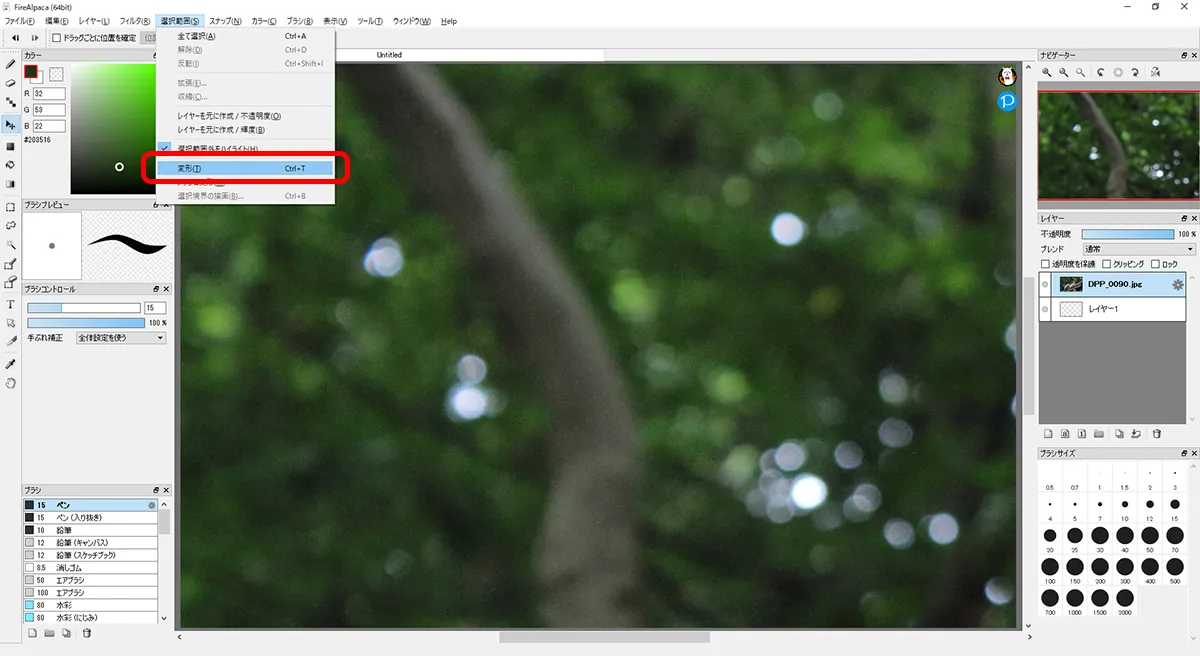
Task: Choose the Bucket fill tool
Action: 10,165
